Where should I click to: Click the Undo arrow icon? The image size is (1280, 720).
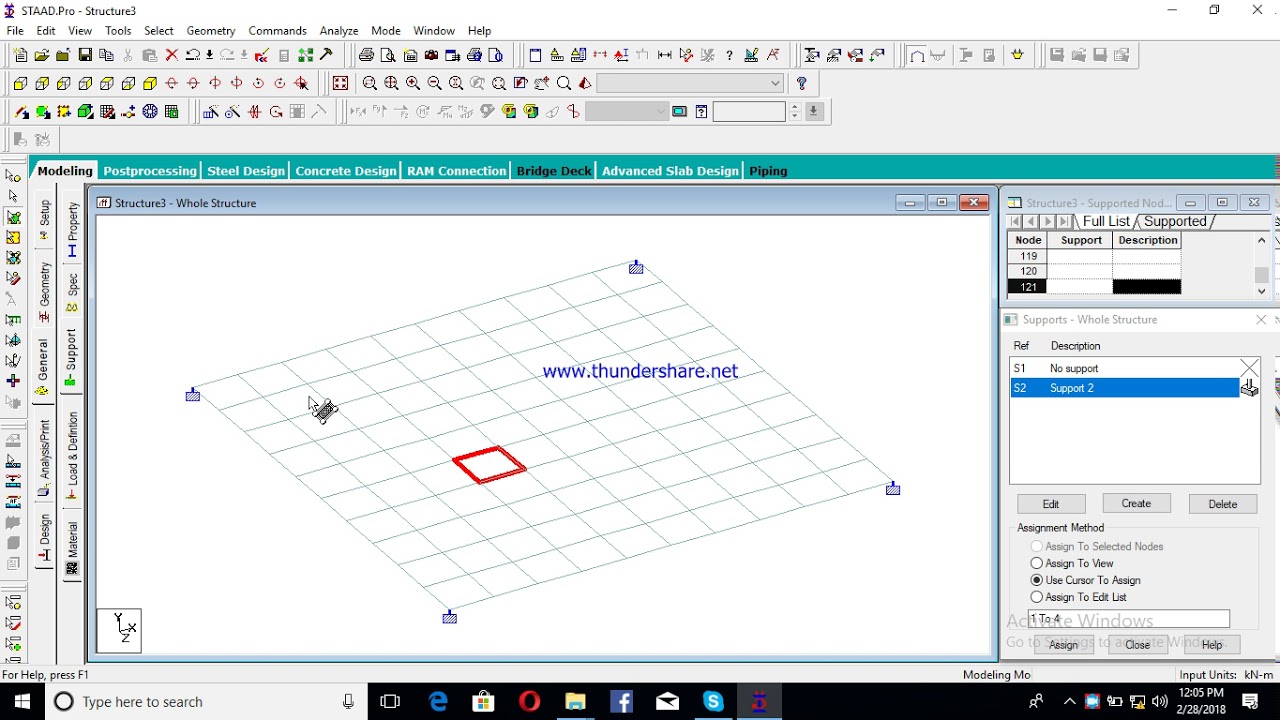pos(193,56)
